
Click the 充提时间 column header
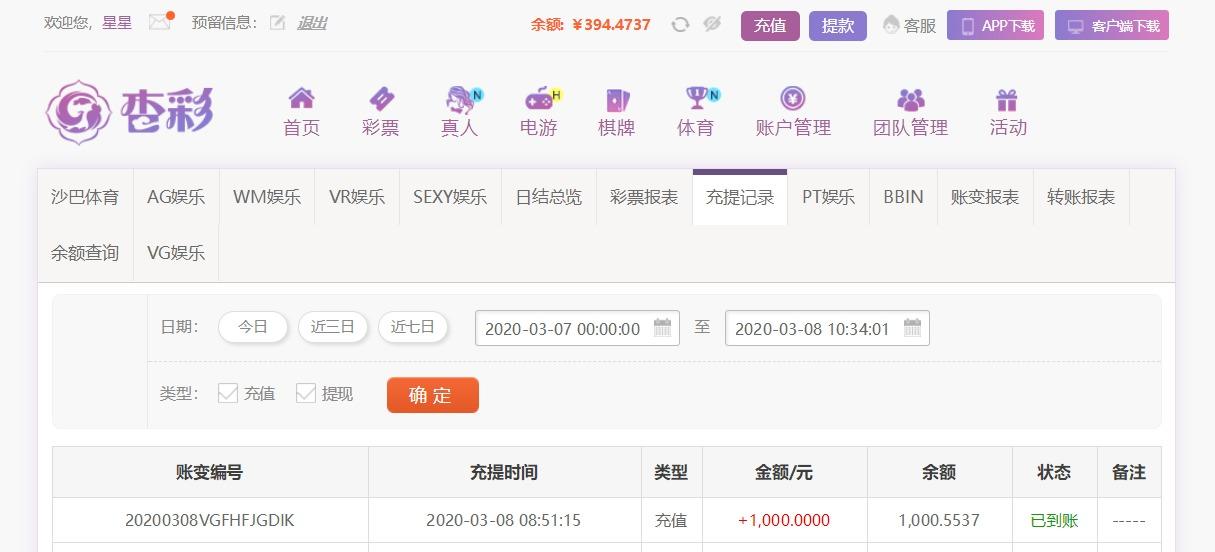pos(504,472)
